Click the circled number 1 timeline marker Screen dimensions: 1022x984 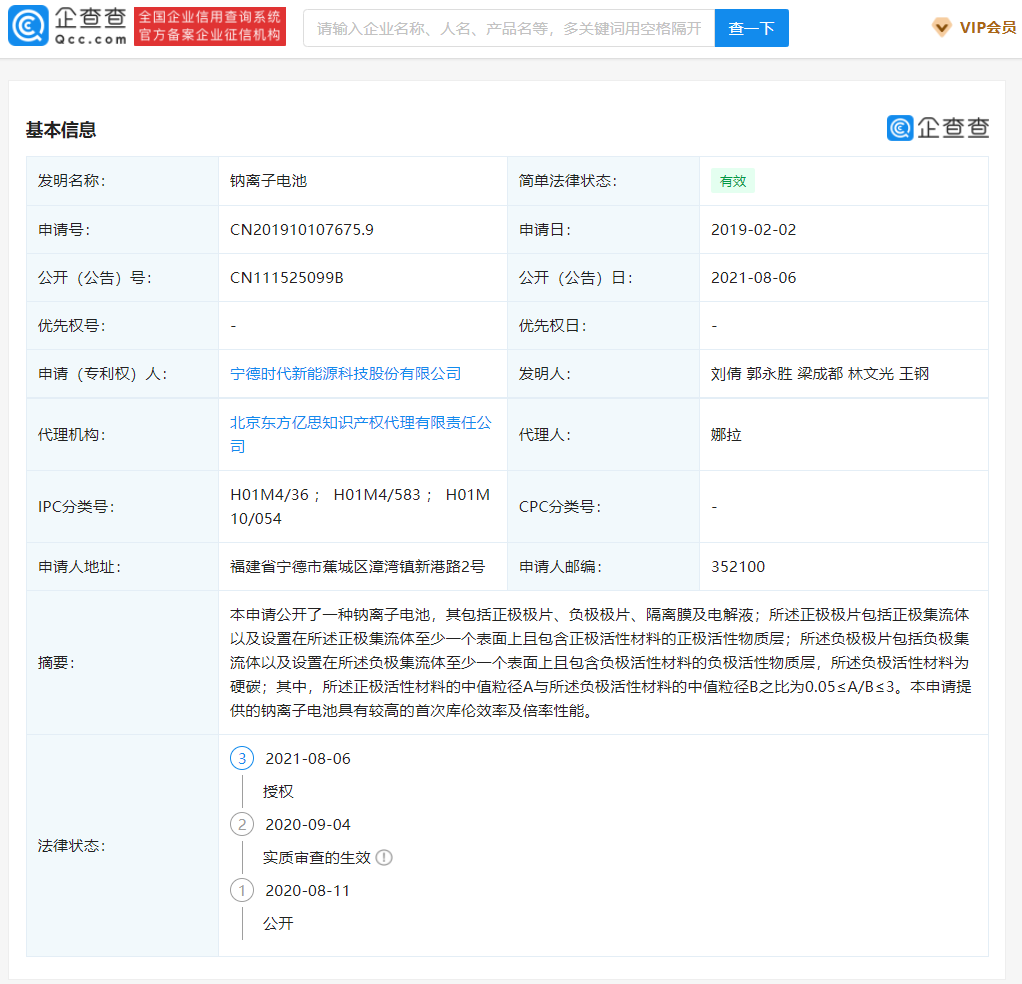coord(241,890)
